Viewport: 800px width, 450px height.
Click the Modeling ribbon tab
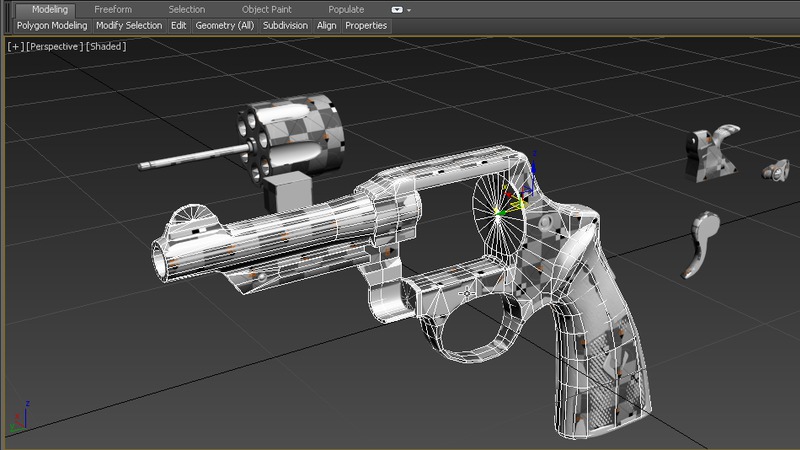click(50, 9)
